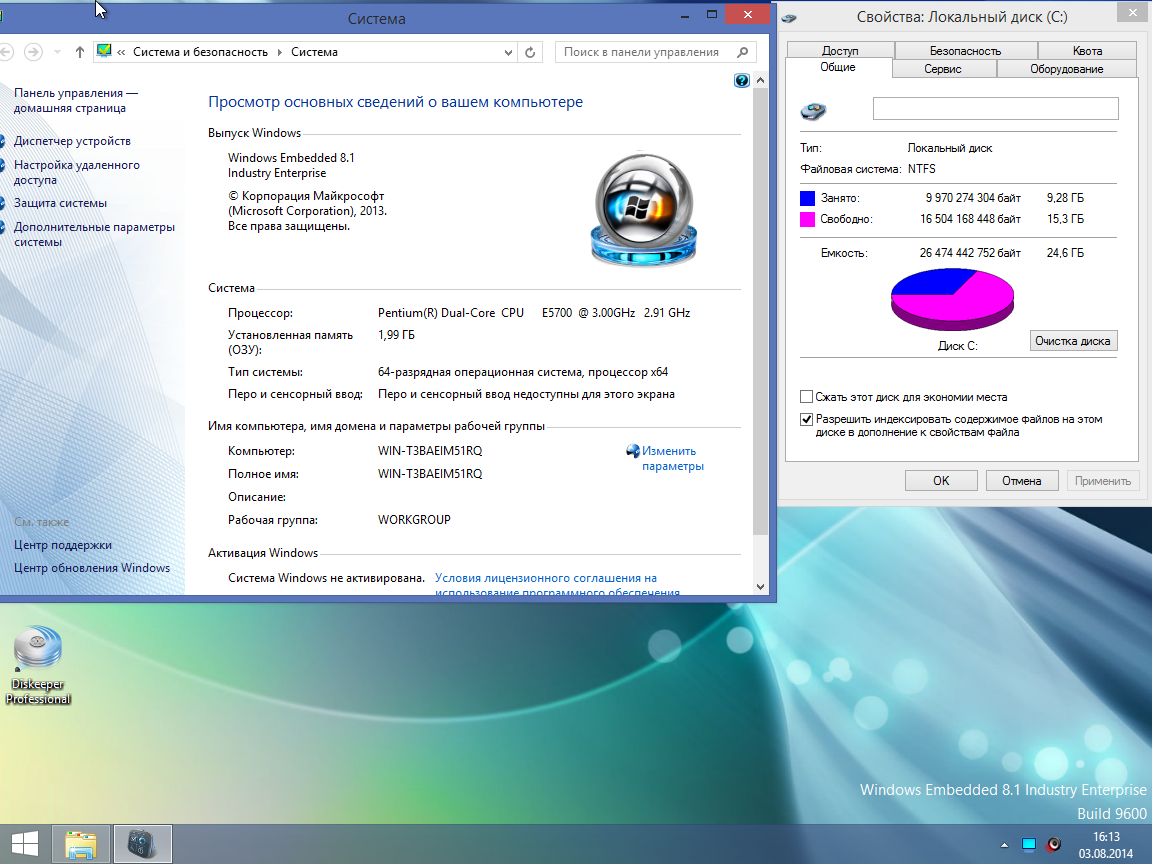Screen dimensions: 1152x864
Task: Switch to the 'Доступ' tab
Action: tap(840, 51)
